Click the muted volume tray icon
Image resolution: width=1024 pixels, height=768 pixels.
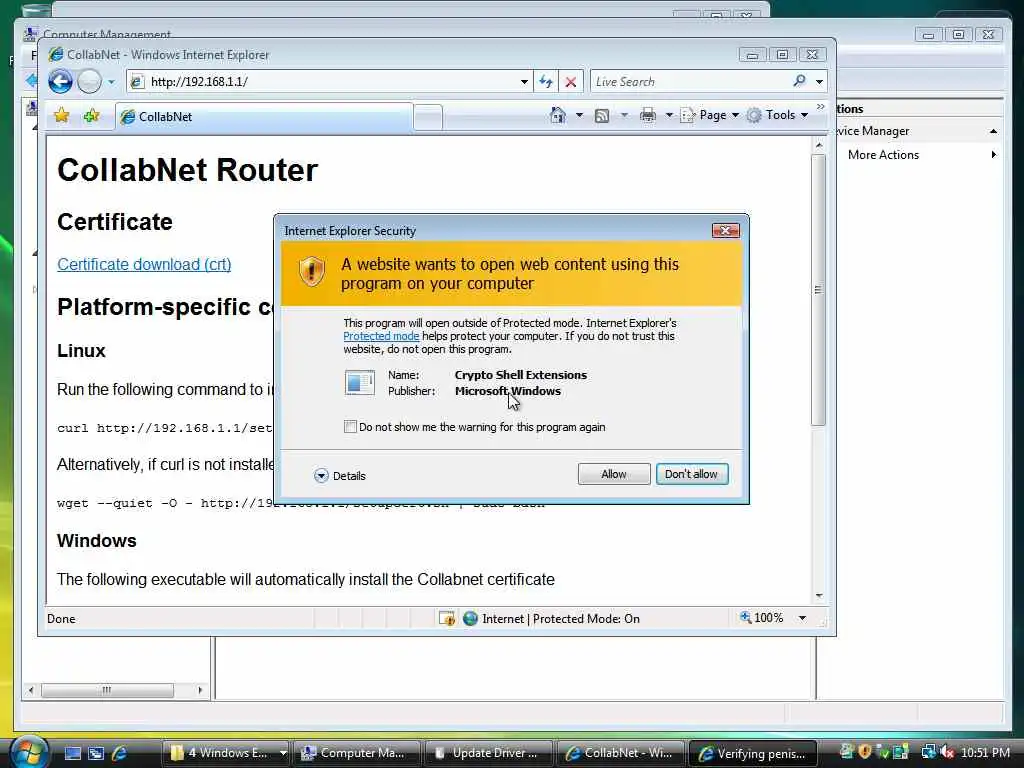click(x=946, y=752)
